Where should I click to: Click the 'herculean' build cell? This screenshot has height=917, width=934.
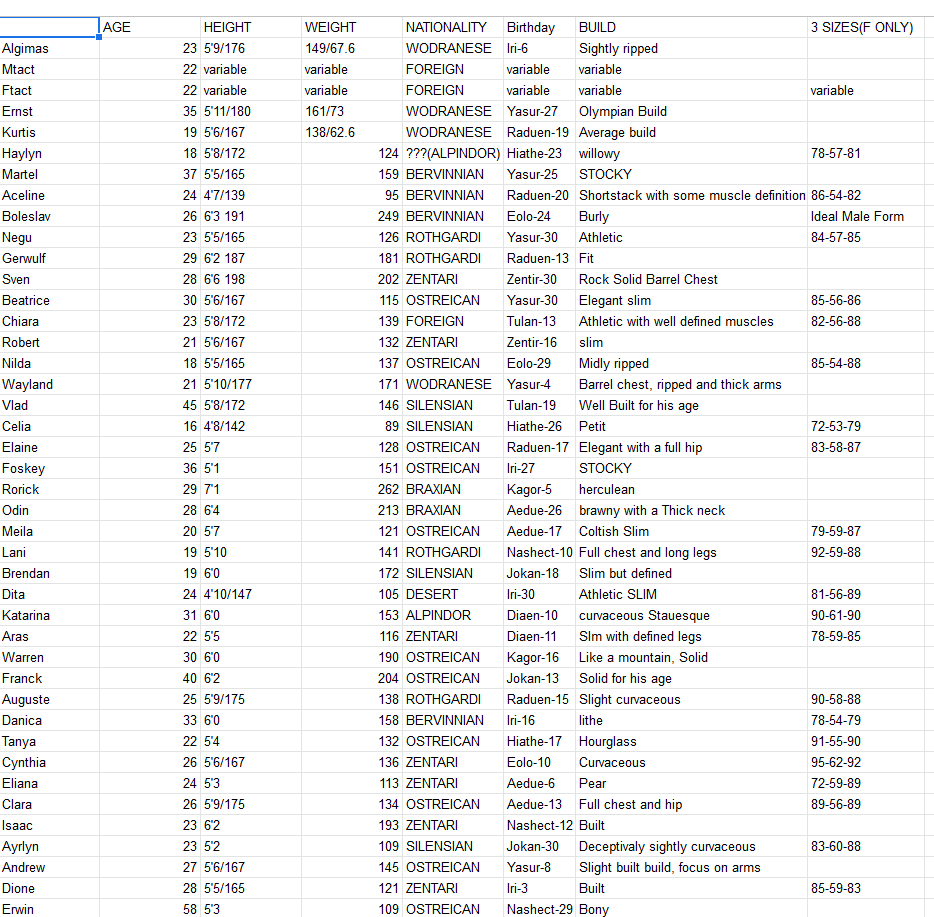coord(692,489)
